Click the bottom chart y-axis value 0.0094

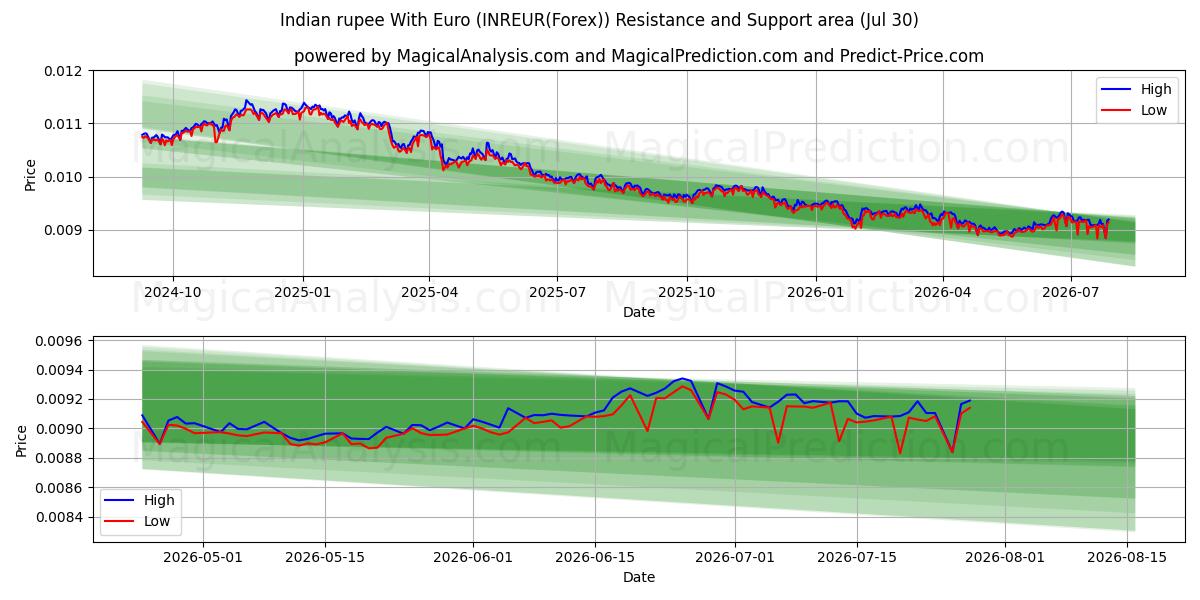(x=61, y=370)
